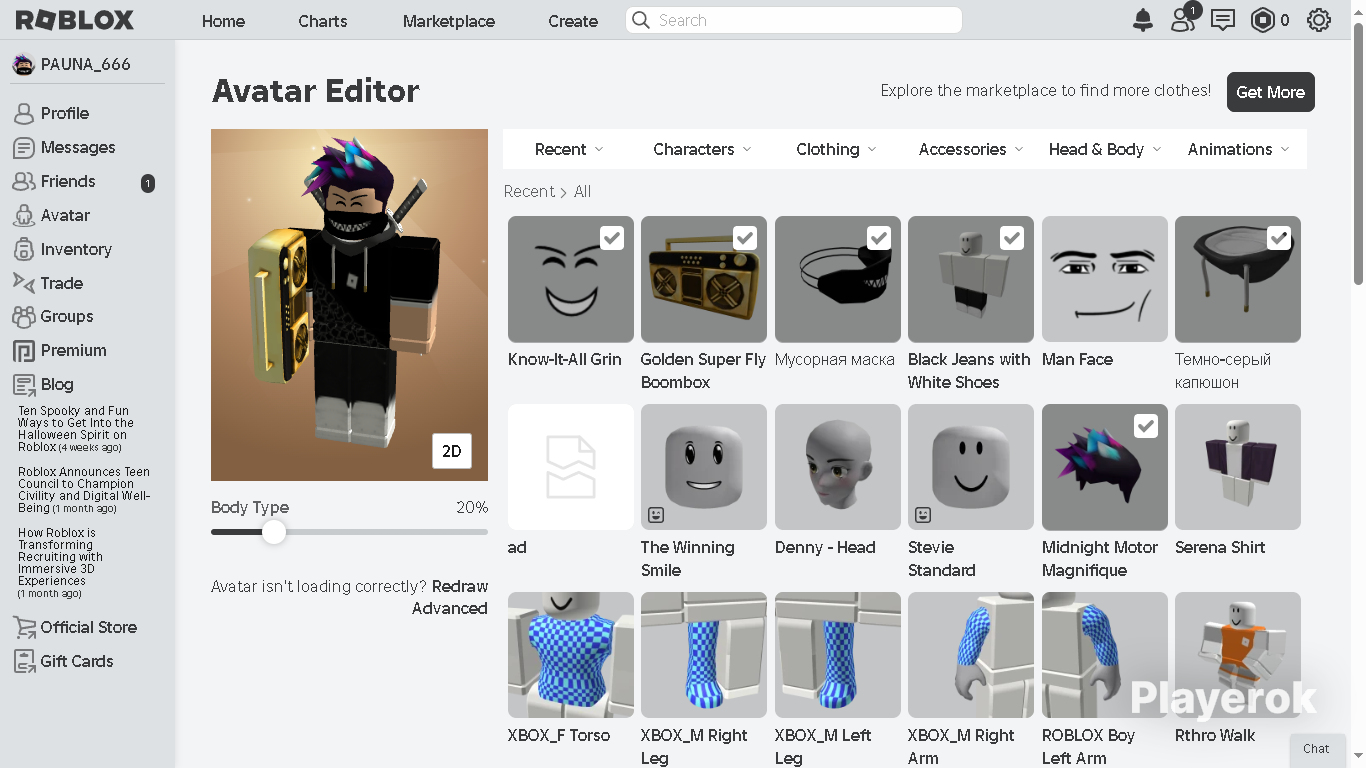The width and height of the screenshot is (1366, 768).
Task: Go to Home in top navigation
Action: point(223,20)
